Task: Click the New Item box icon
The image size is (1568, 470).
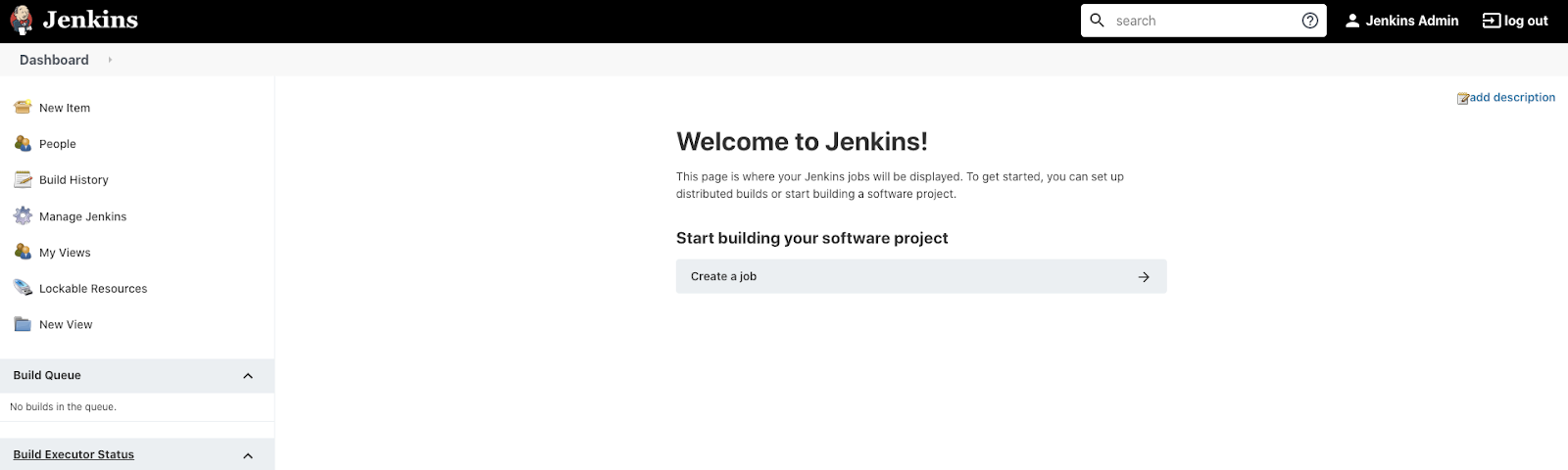Action: (x=23, y=107)
